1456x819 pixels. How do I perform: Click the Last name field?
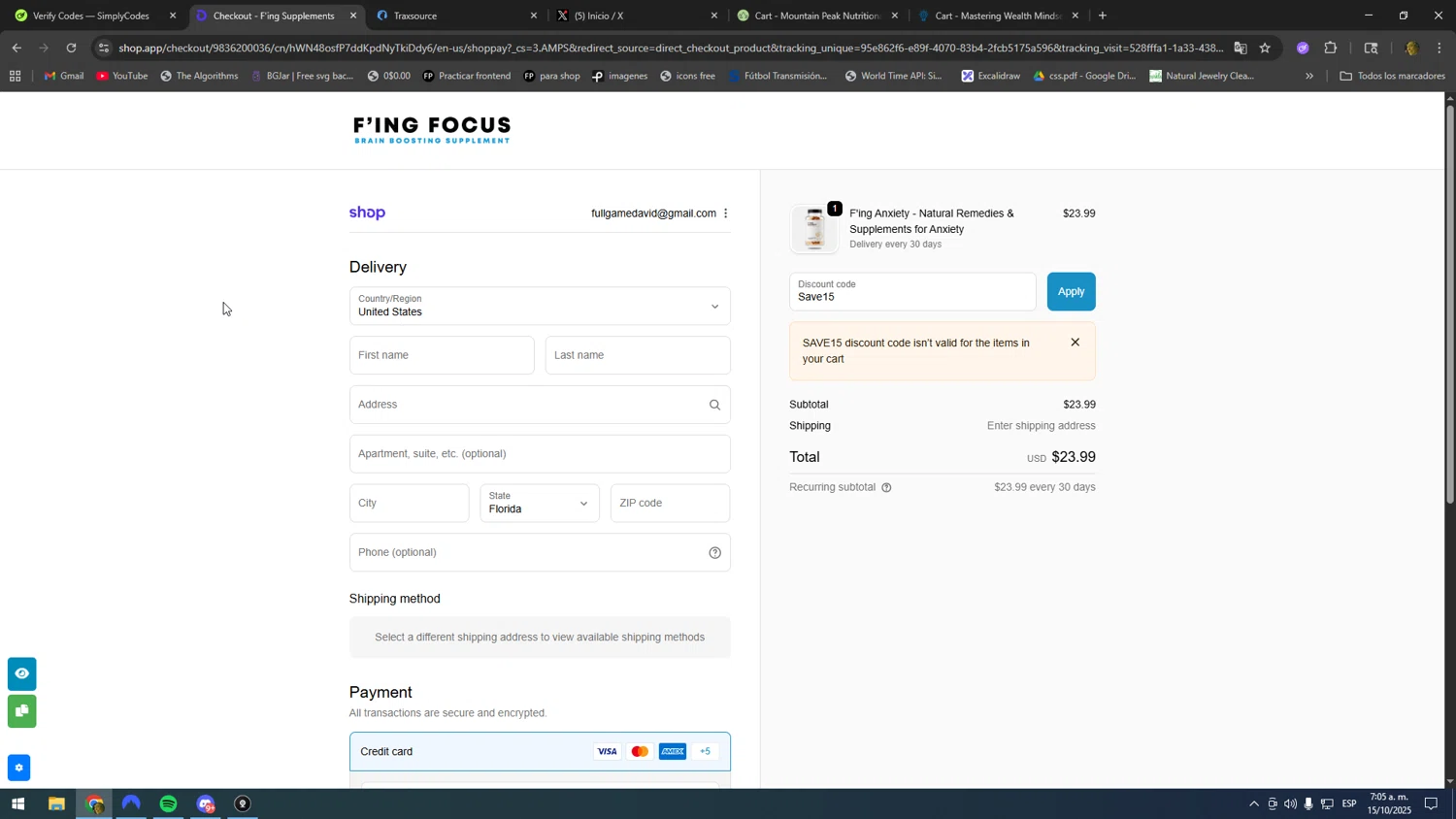(x=638, y=355)
